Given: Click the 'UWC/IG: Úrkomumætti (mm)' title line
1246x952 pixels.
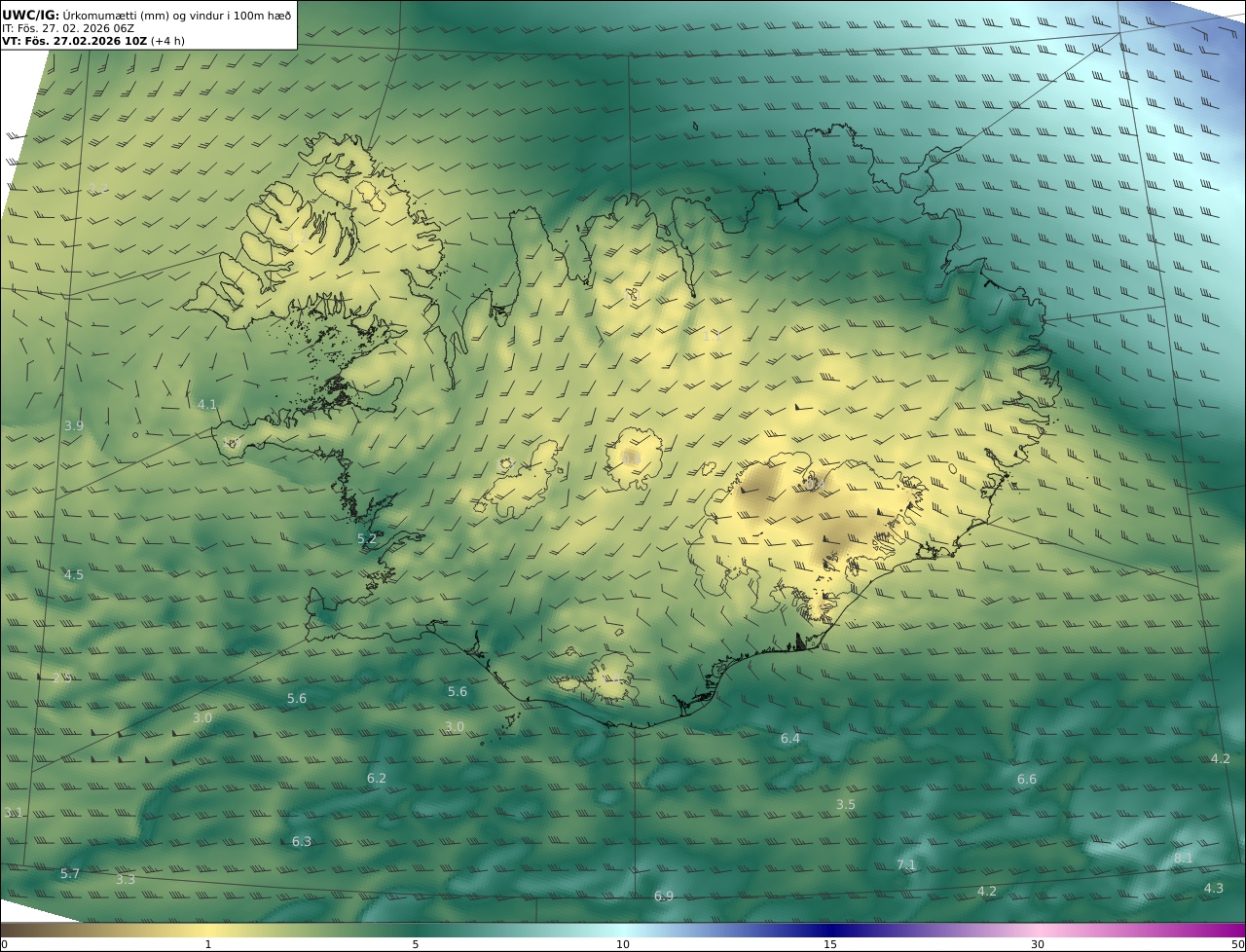Looking at the screenshot, I should click(147, 15).
